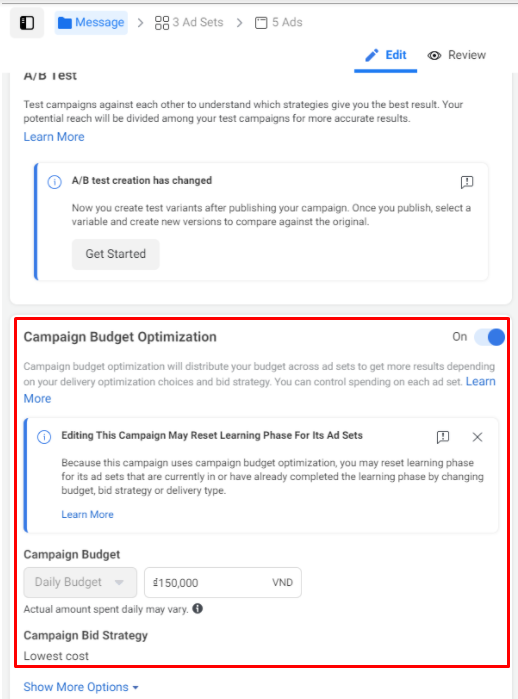
Task: Go to the 3 Ad Sets breadcrumb
Action: (x=189, y=22)
